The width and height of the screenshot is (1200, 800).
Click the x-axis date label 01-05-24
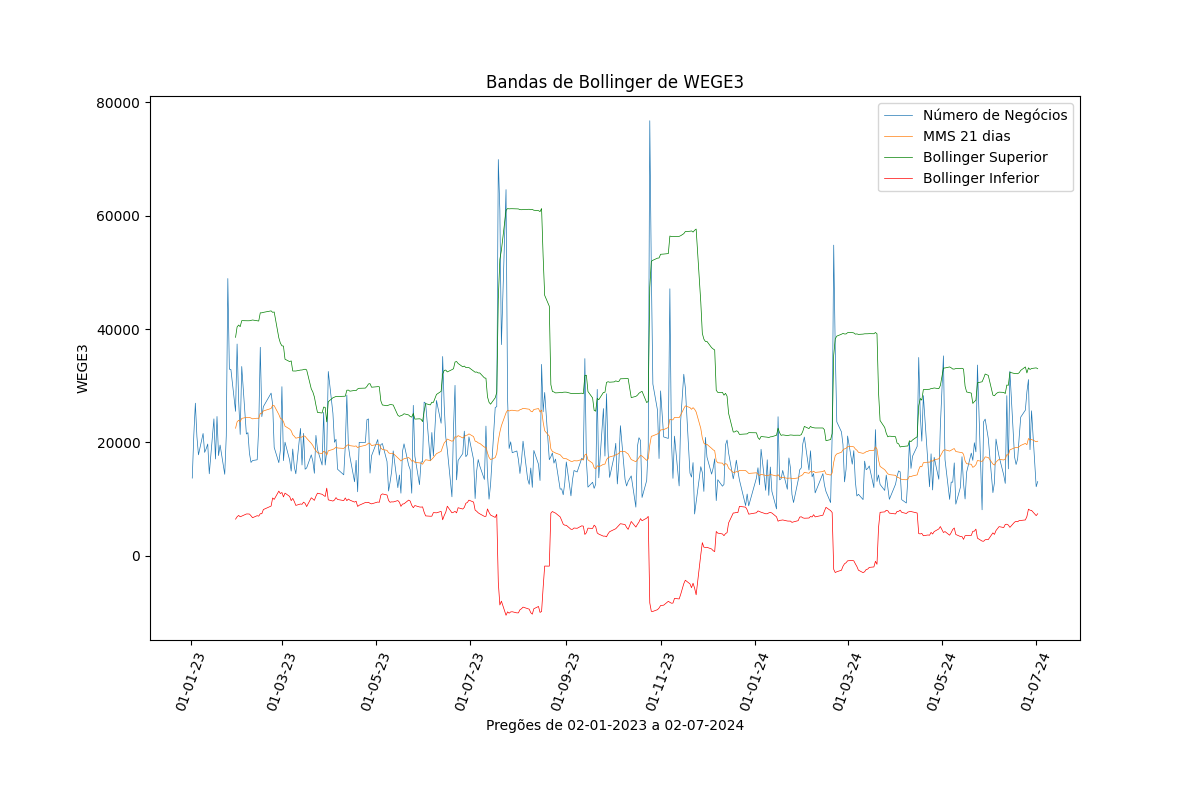click(940, 681)
